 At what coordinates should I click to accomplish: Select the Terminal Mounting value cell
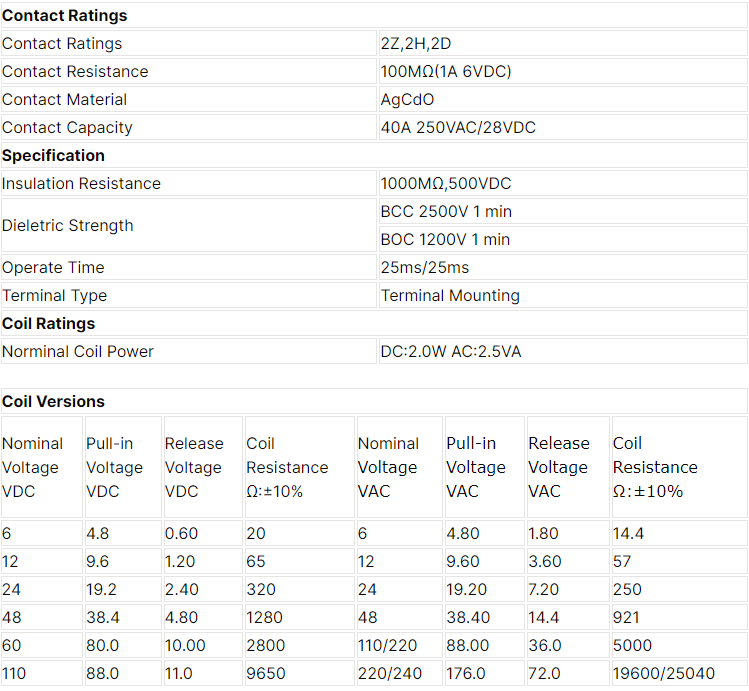pyautogui.click(x=563, y=295)
